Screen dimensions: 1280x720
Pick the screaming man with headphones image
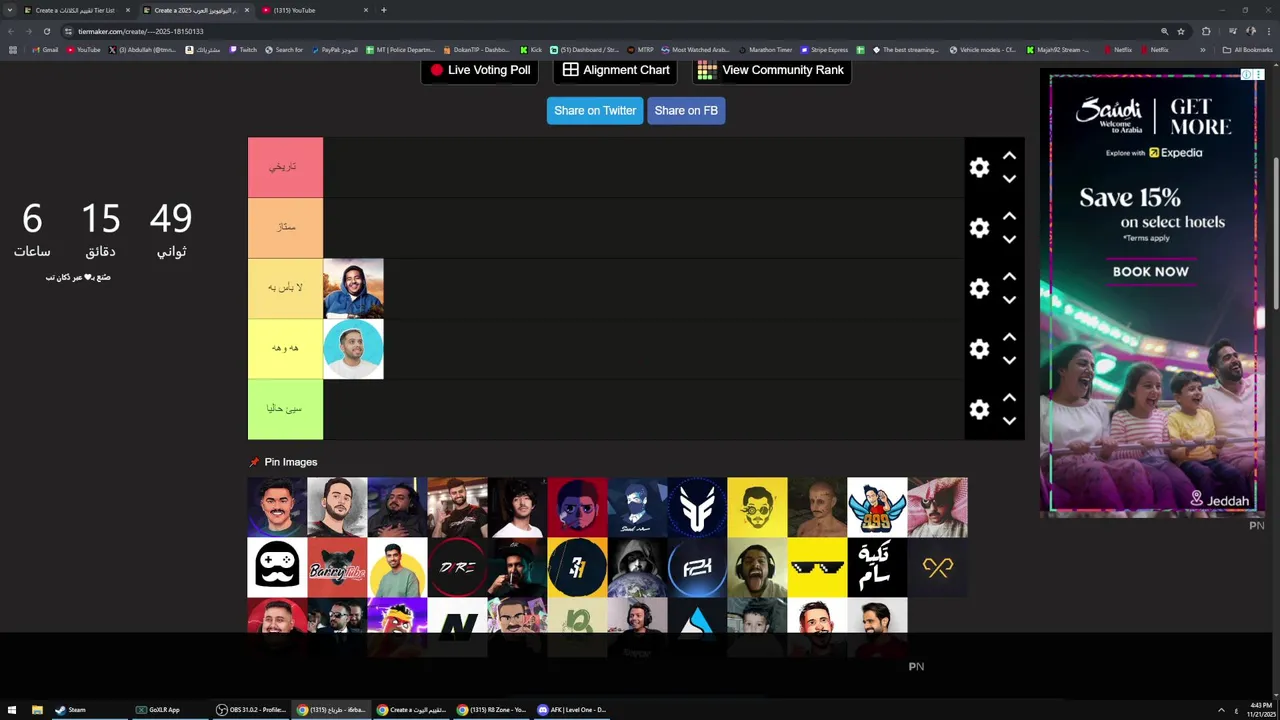(757, 567)
